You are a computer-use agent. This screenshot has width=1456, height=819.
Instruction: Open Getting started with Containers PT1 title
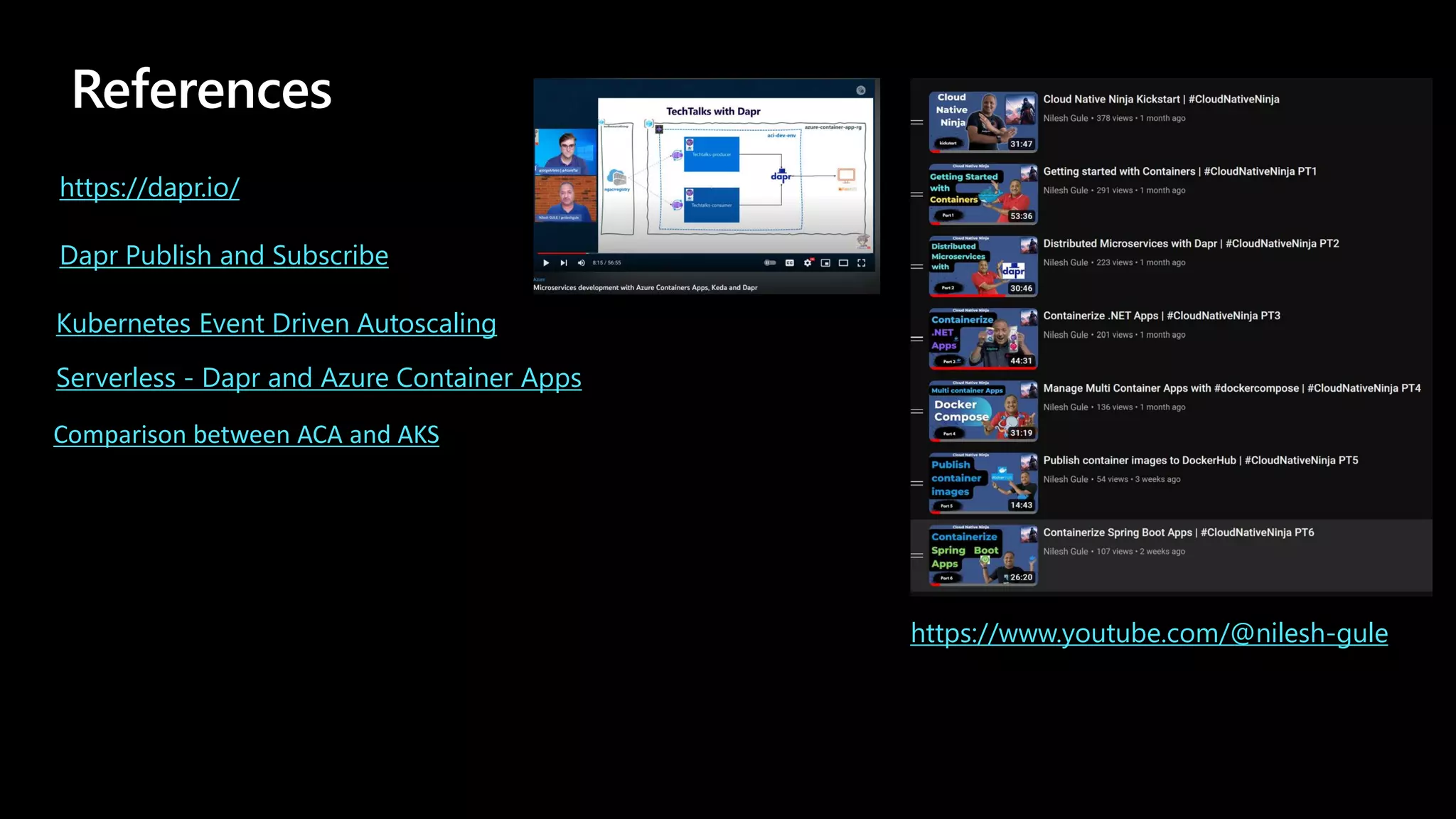[x=1180, y=171]
